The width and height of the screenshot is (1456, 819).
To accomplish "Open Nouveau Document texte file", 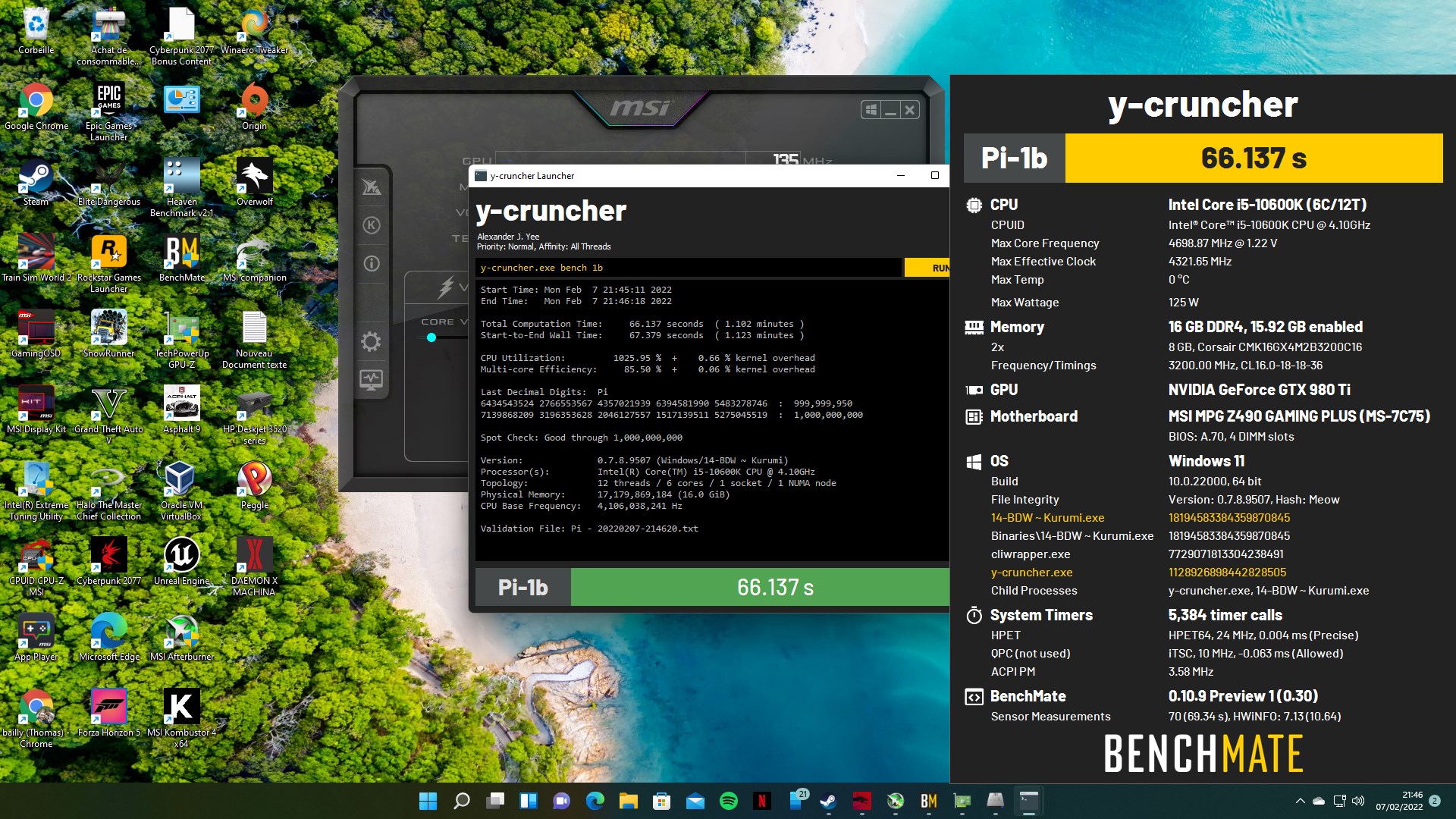I will click(x=254, y=340).
